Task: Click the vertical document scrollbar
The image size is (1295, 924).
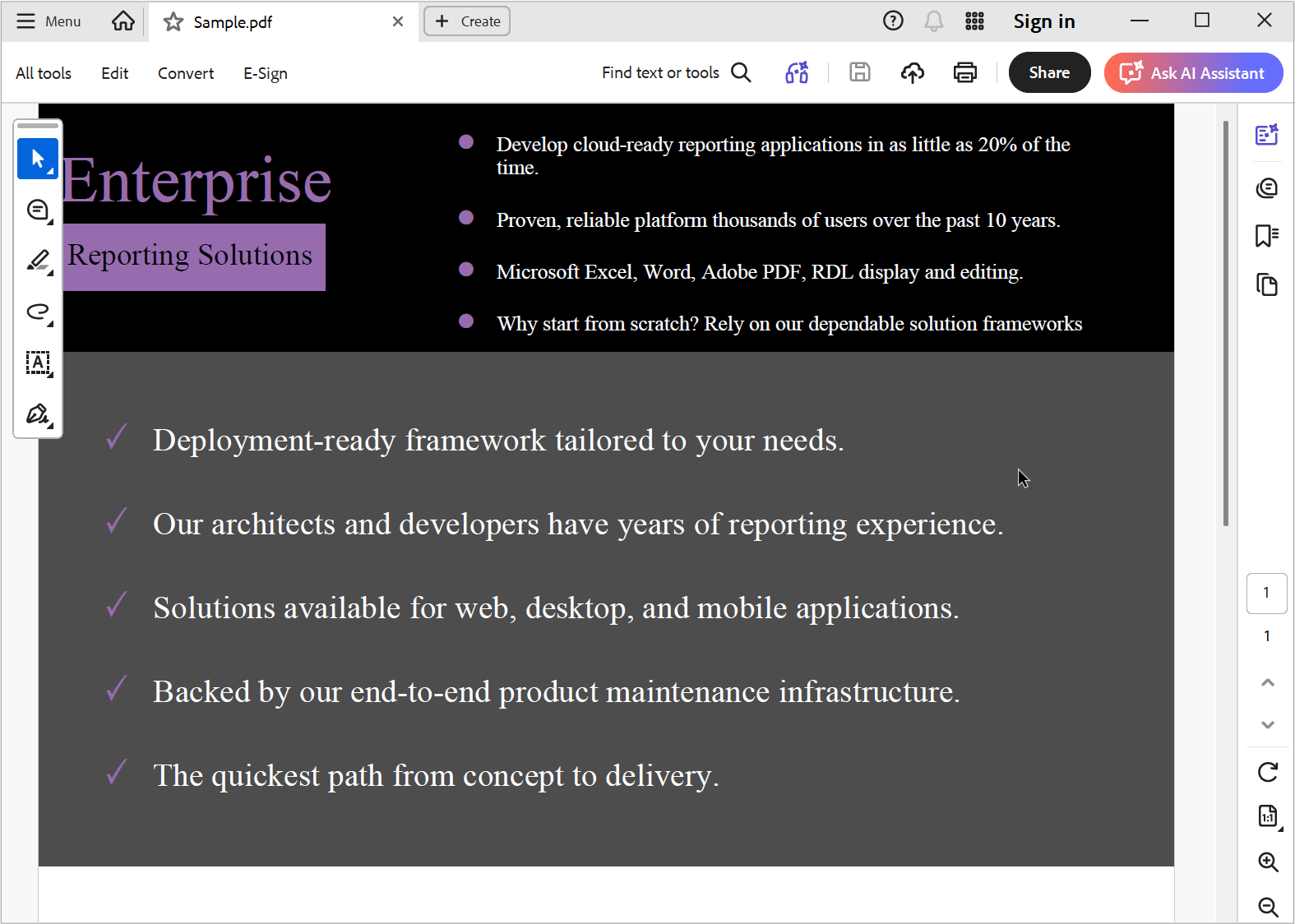Action: tap(1225, 323)
